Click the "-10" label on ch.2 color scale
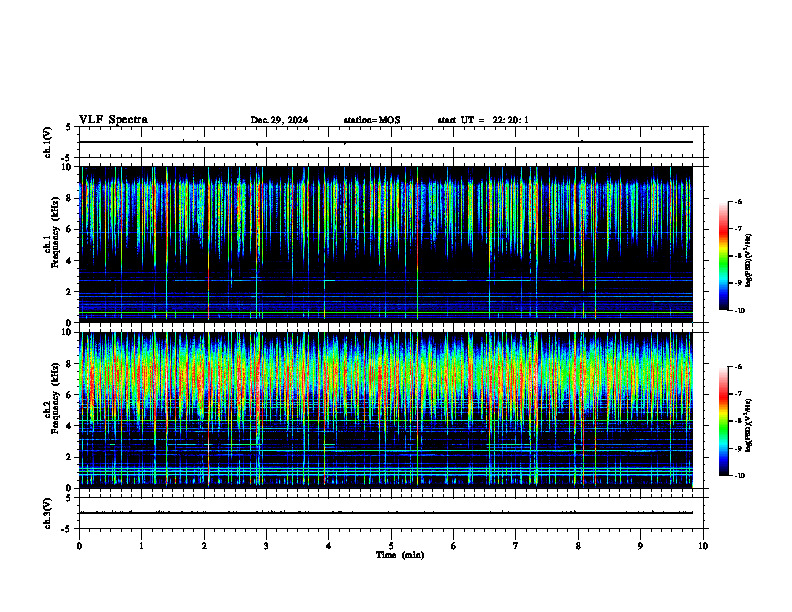This screenshot has height=612, width=792. [x=740, y=476]
